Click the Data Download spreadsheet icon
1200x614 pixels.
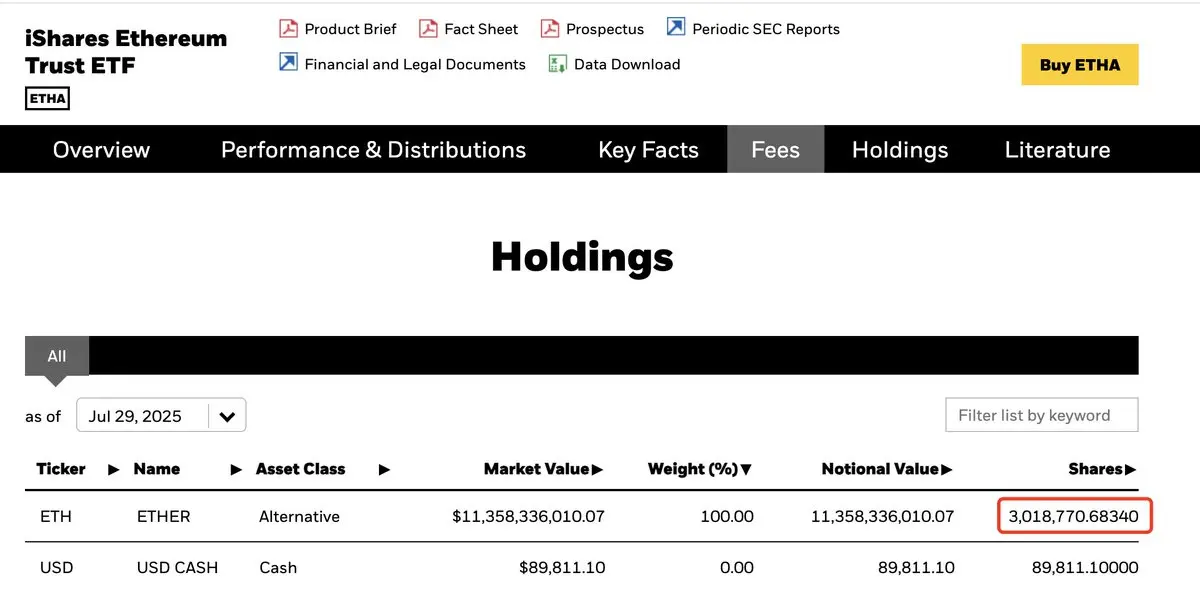(x=558, y=63)
